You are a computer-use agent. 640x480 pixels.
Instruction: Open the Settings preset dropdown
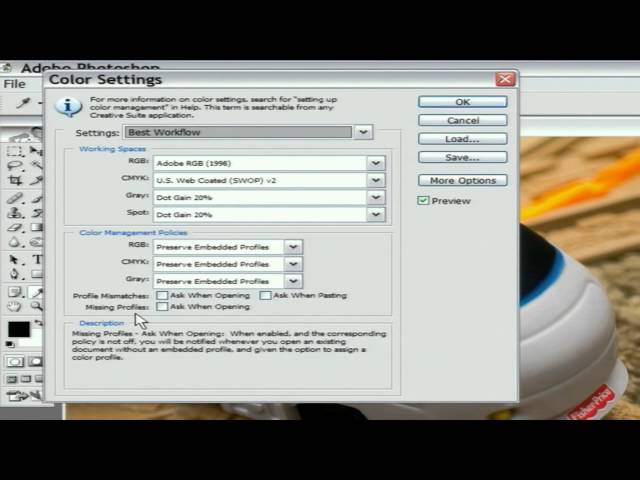point(363,132)
